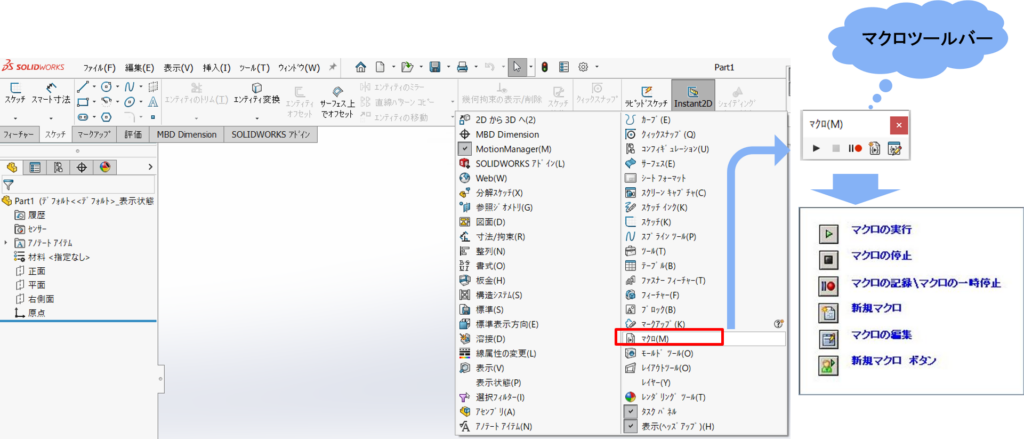Screen dimensions: 1024x439
Task: Save the part with the floppy disk icon
Action: [x=435, y=67]
